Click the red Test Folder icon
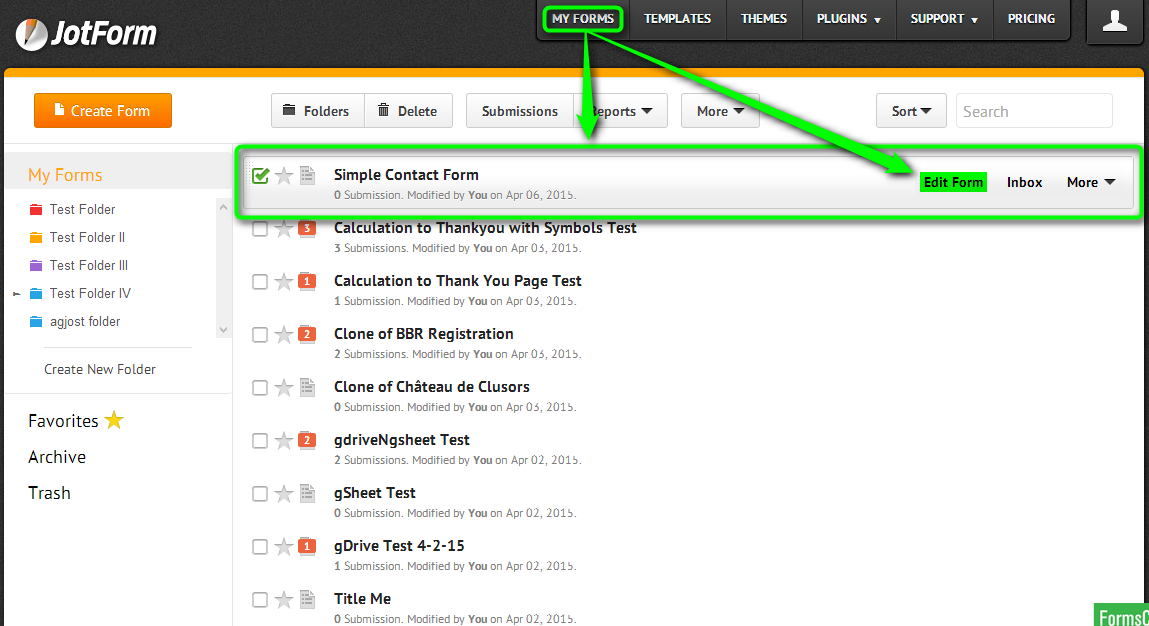The height and width of the screenshot is (626, 1149). (36, 210)
